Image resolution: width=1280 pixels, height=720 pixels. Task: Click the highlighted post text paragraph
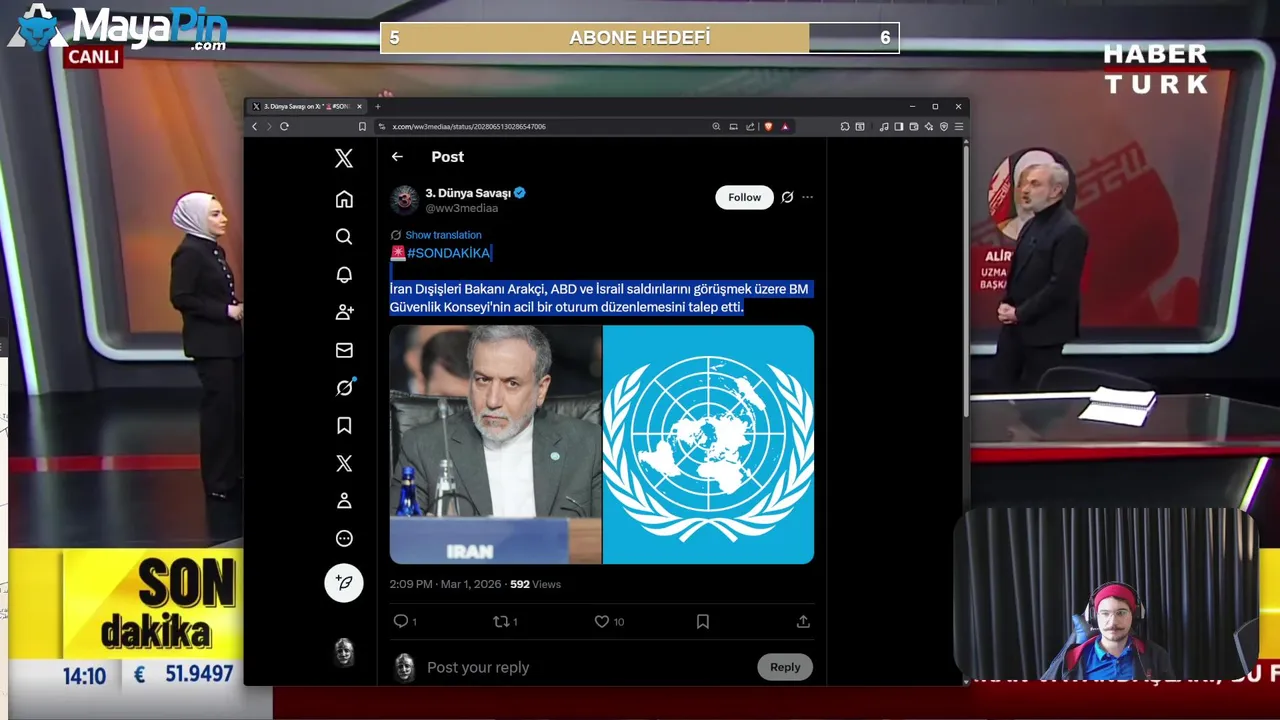pos(600,298)
